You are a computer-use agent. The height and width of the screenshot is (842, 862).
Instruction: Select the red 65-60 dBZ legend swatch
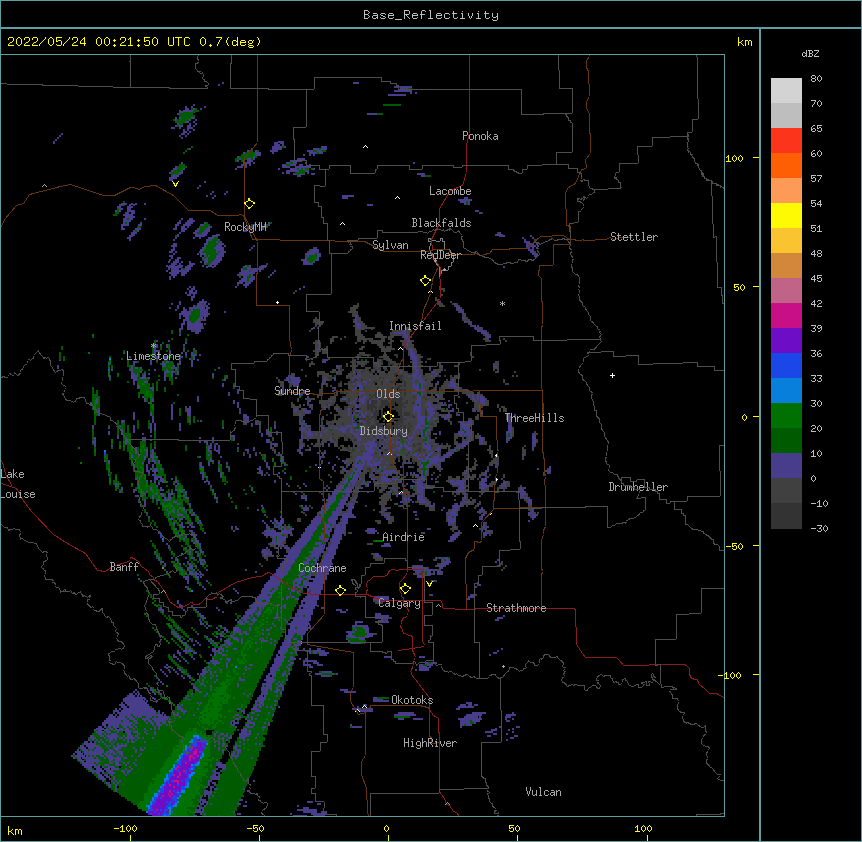(x=786, y=141)
